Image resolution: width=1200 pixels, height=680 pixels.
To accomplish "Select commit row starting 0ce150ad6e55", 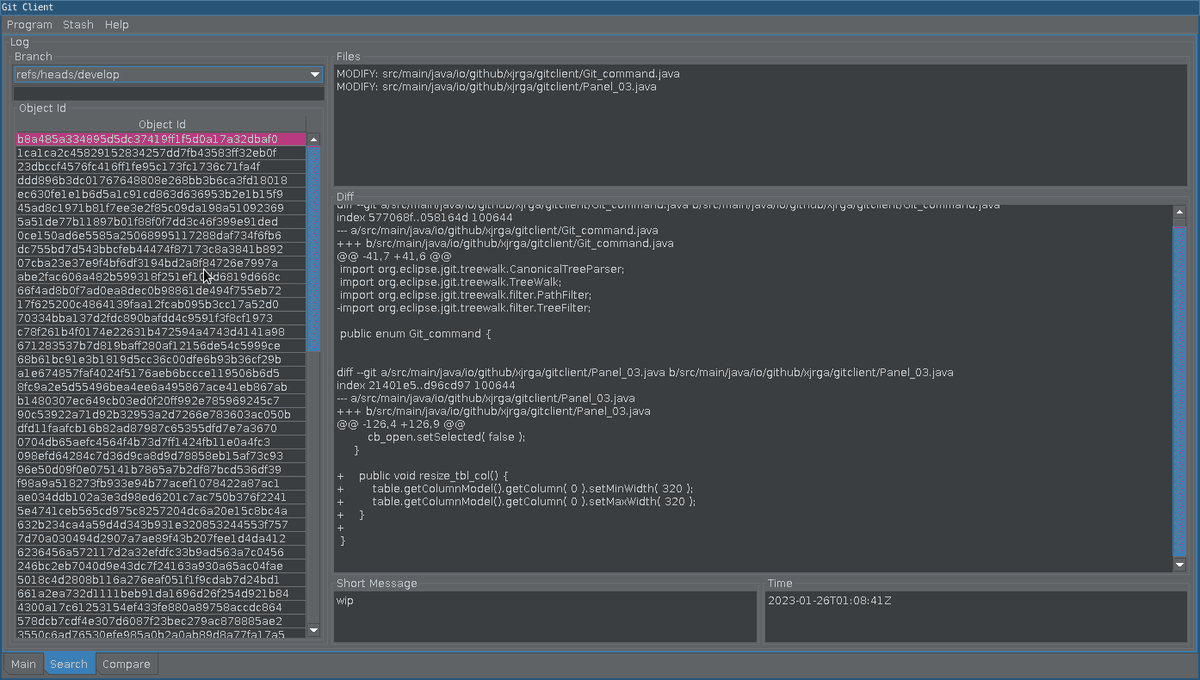I will 161,236.
